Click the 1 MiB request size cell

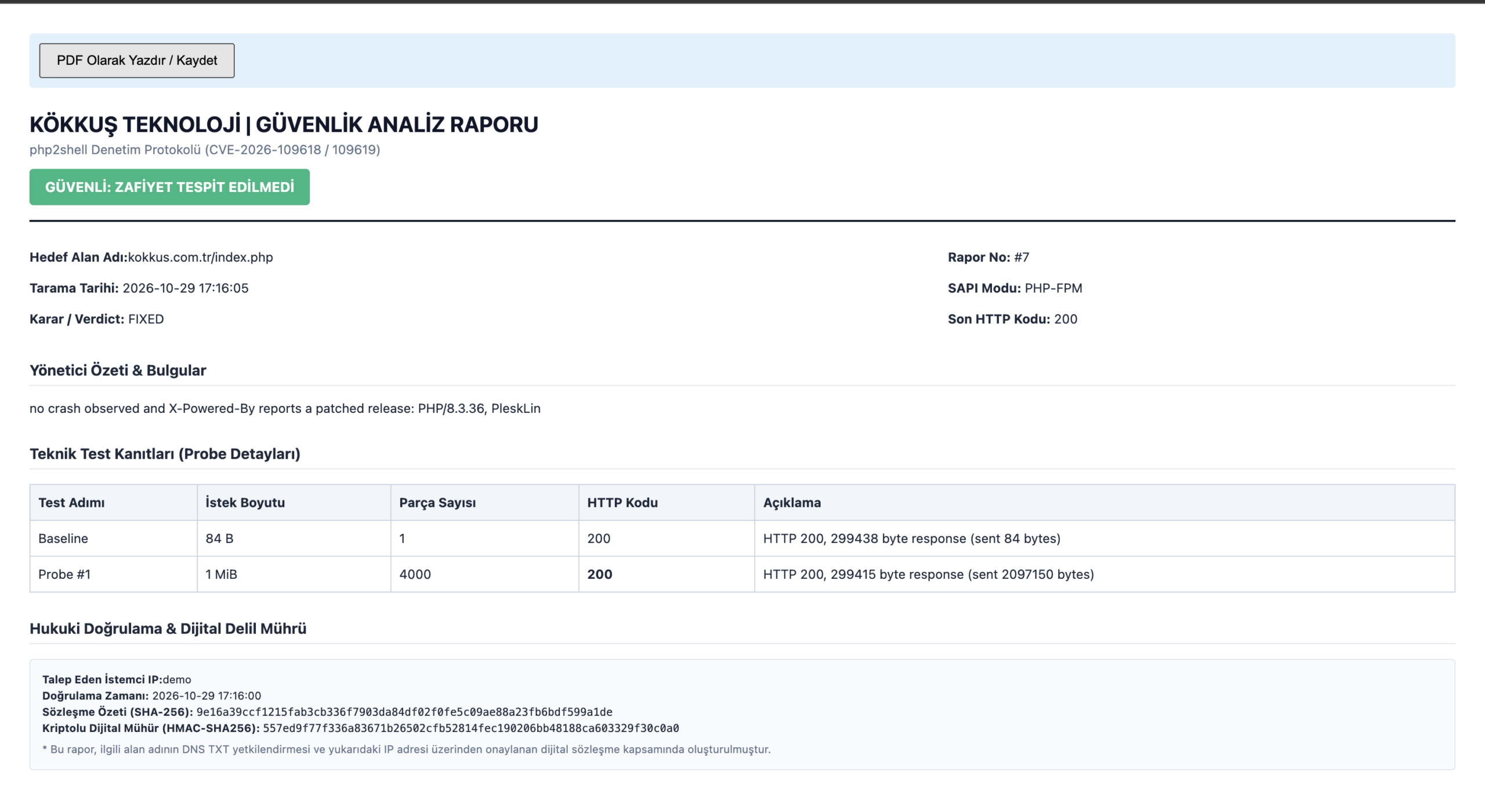tap(294, 574)
